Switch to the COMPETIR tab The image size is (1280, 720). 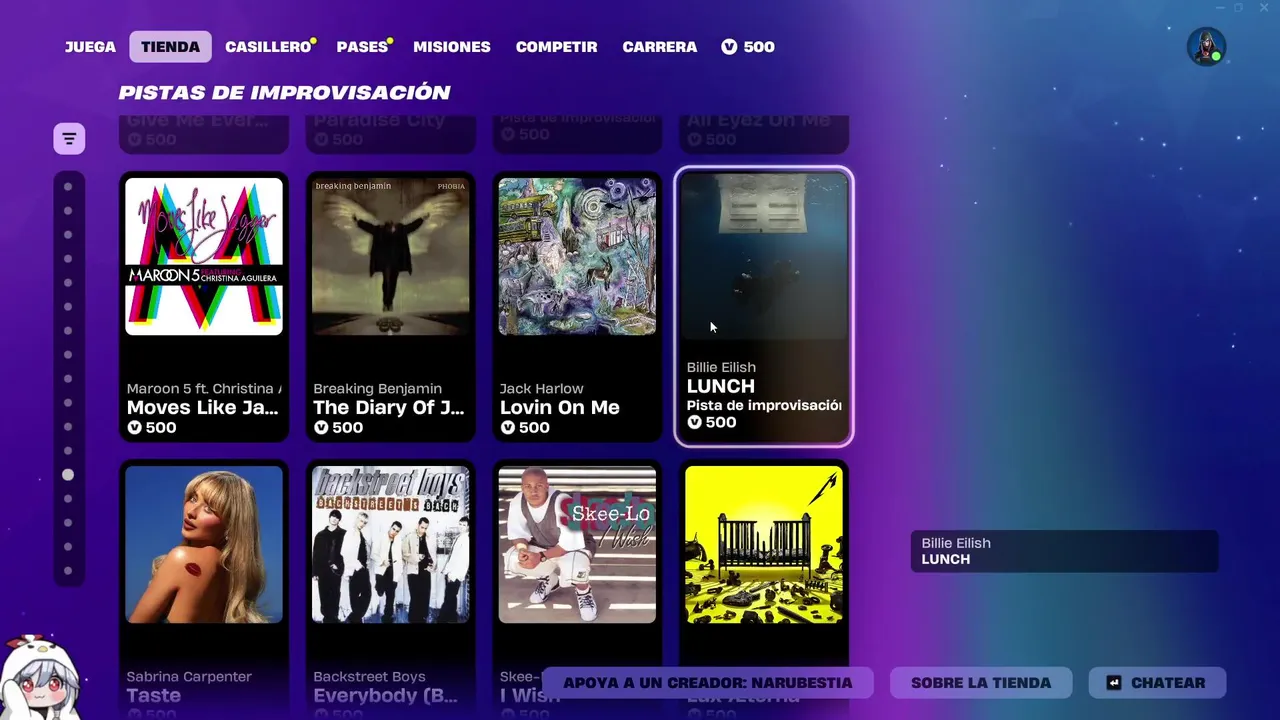point(556,47)
